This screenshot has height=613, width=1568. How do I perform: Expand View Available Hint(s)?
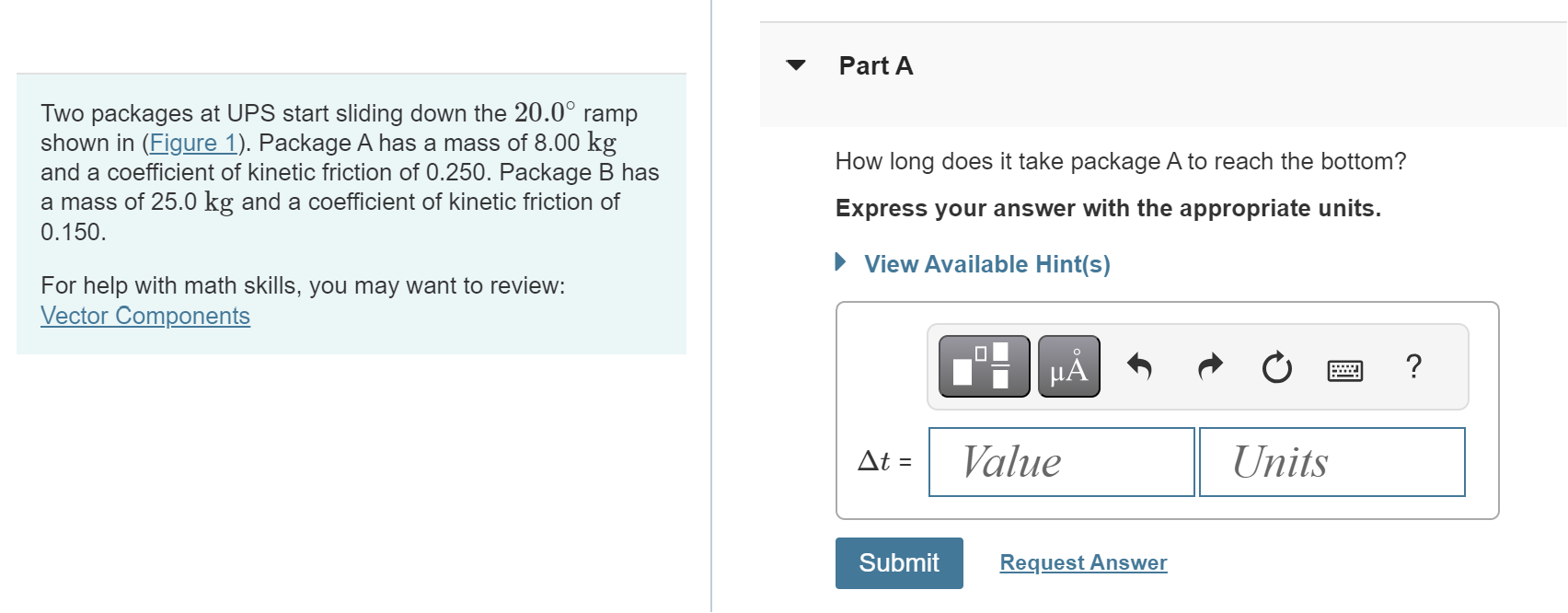pos(985,264)
